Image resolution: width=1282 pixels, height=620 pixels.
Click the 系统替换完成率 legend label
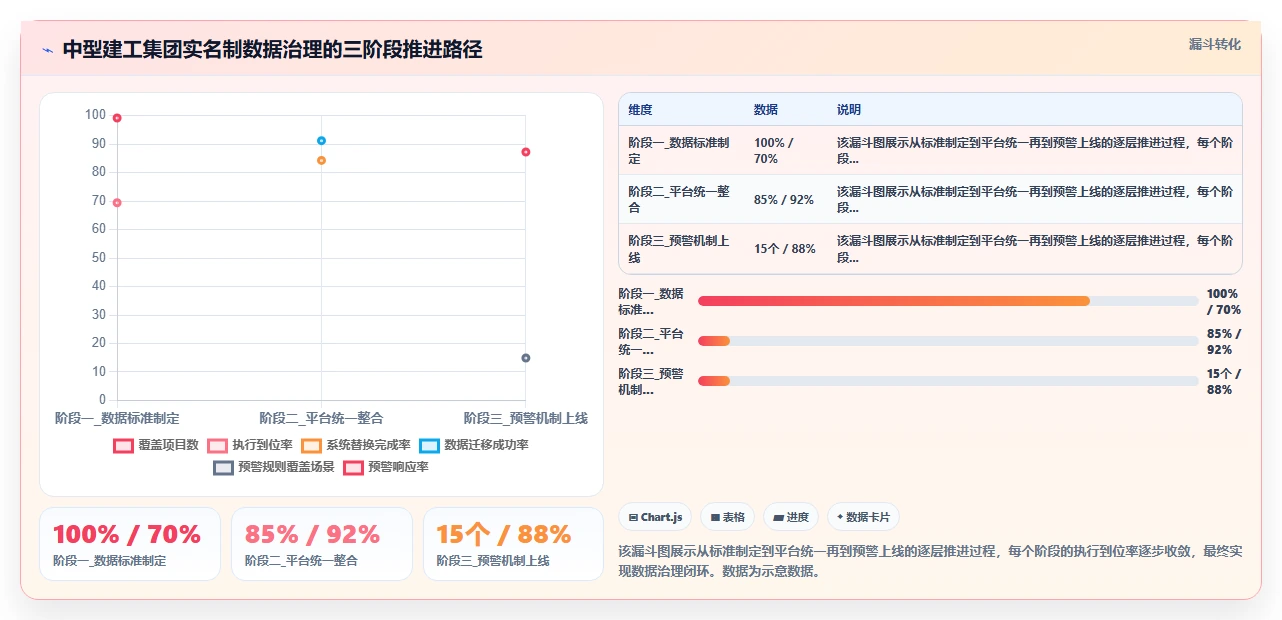(369, 445)
